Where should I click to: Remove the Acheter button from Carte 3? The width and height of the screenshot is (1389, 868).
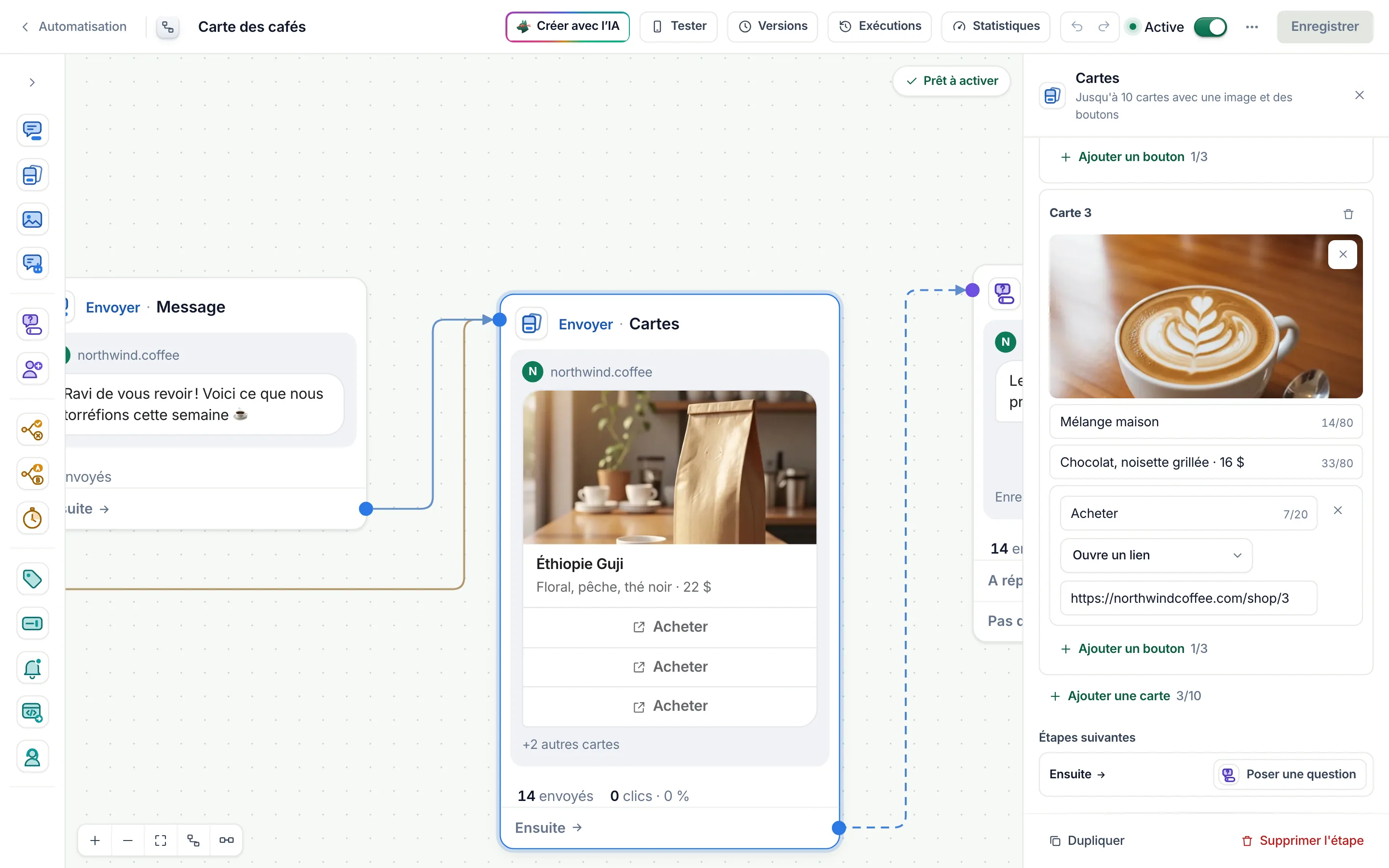click(1338, 510)
